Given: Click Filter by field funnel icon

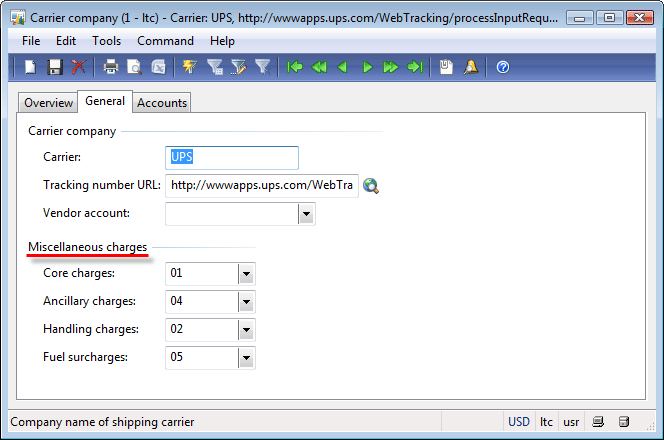Looking at the screenshot, I should (238, 67).
